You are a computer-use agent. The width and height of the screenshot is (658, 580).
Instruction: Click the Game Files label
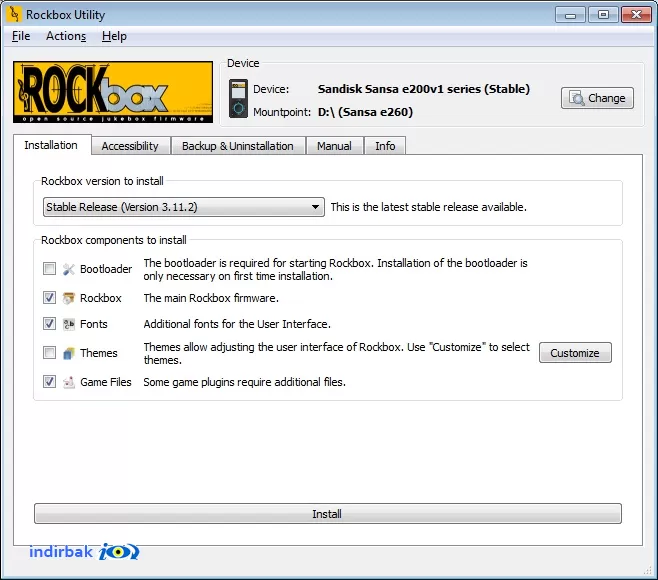(x=106, y=382)
